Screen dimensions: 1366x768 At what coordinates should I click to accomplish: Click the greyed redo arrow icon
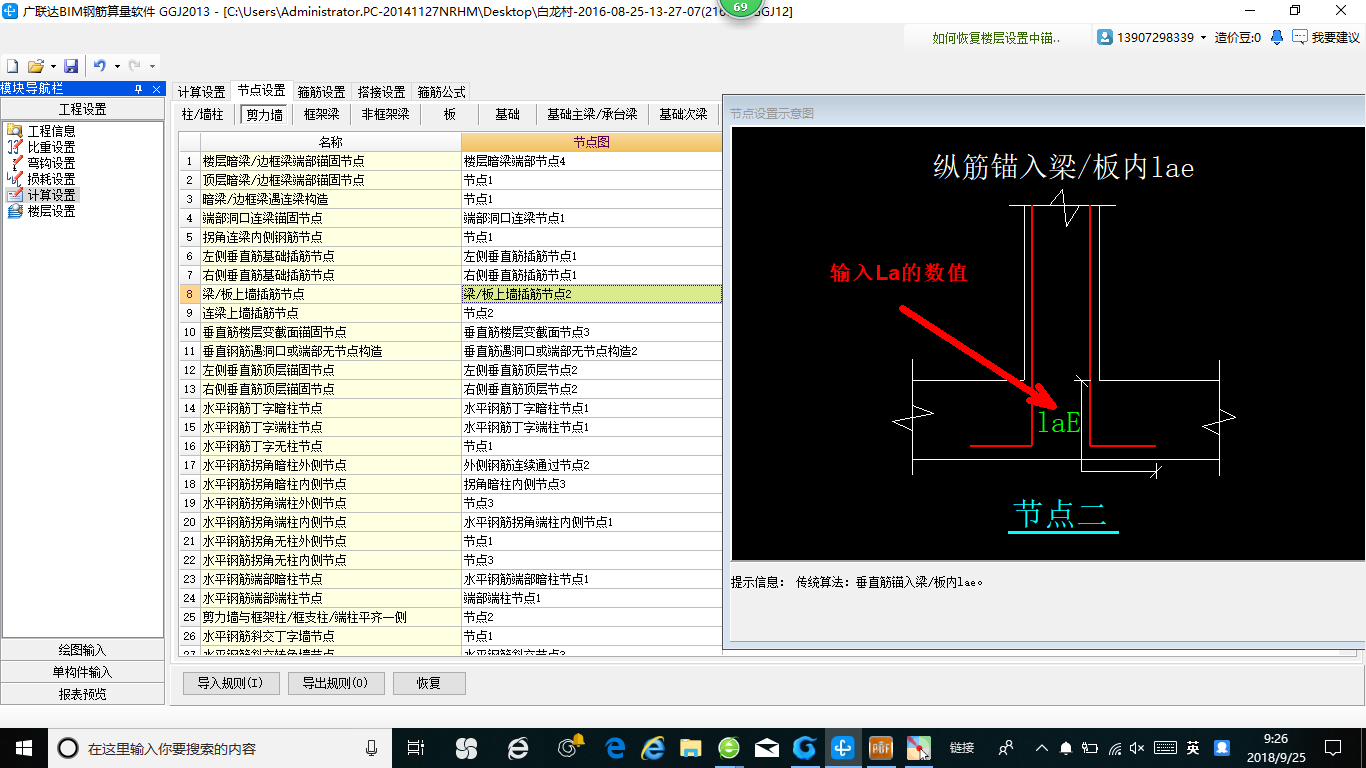[135, 66]
